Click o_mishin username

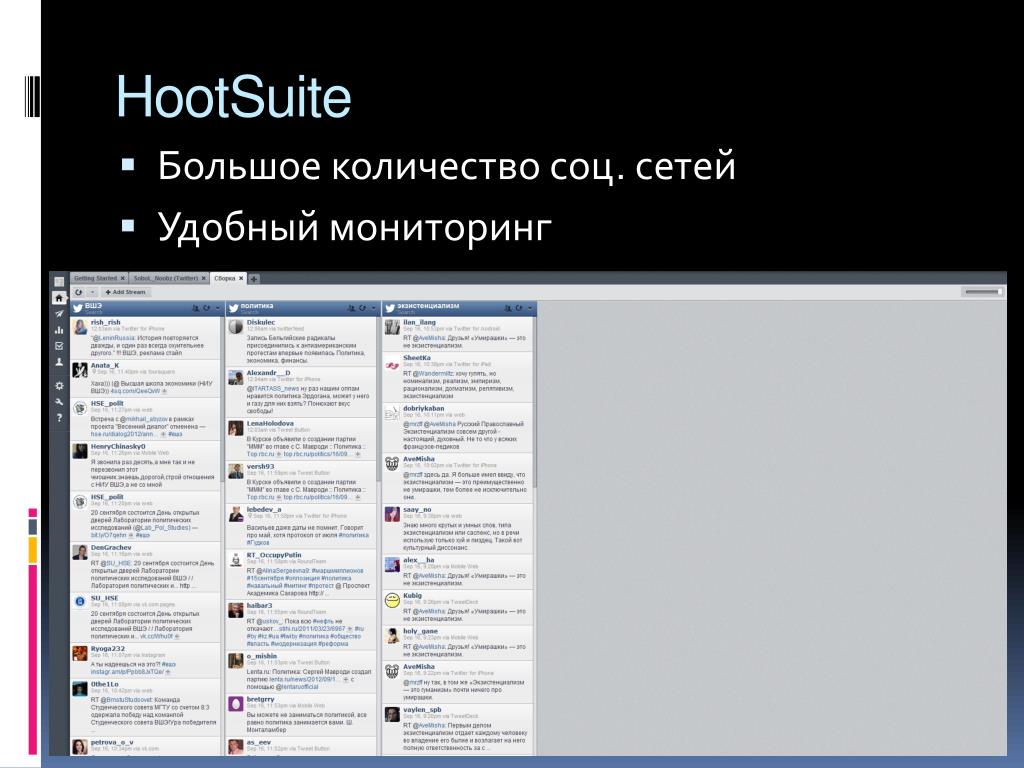click(262, 656)
